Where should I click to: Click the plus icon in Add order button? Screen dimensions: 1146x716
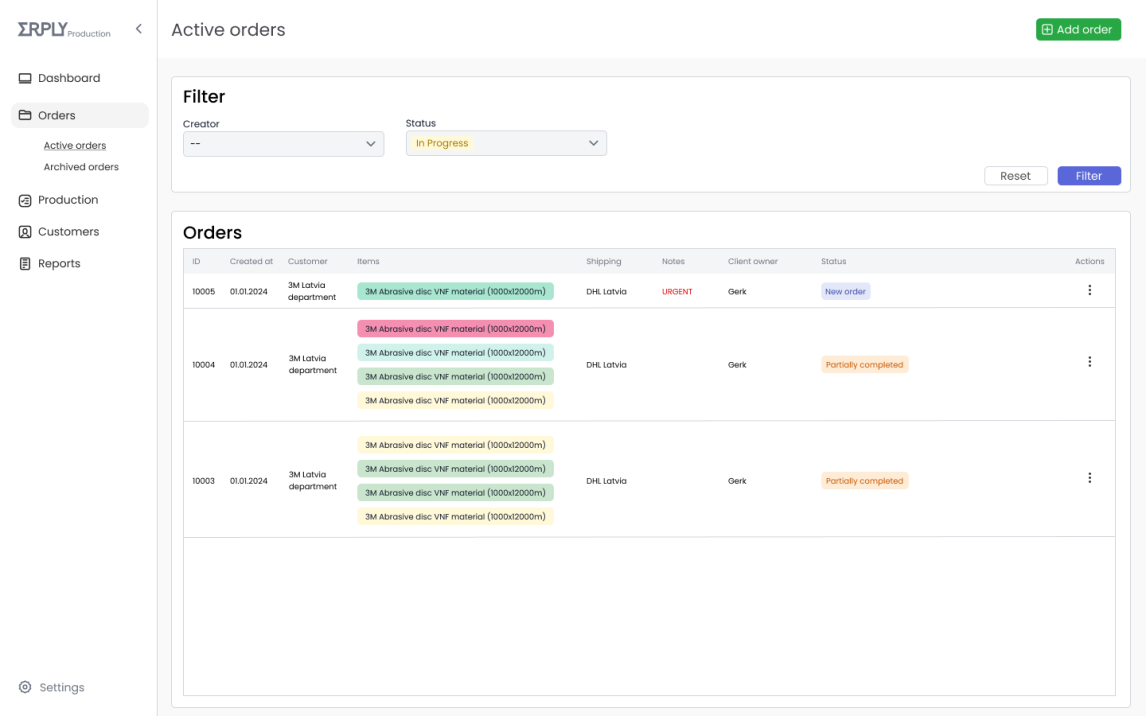(1047, 30)
